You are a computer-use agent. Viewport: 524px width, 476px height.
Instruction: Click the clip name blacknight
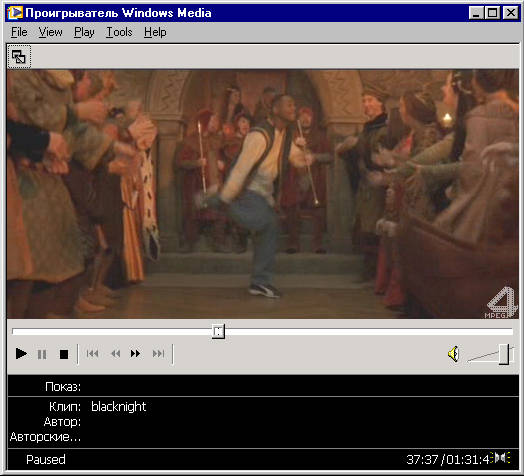point(118,406)
